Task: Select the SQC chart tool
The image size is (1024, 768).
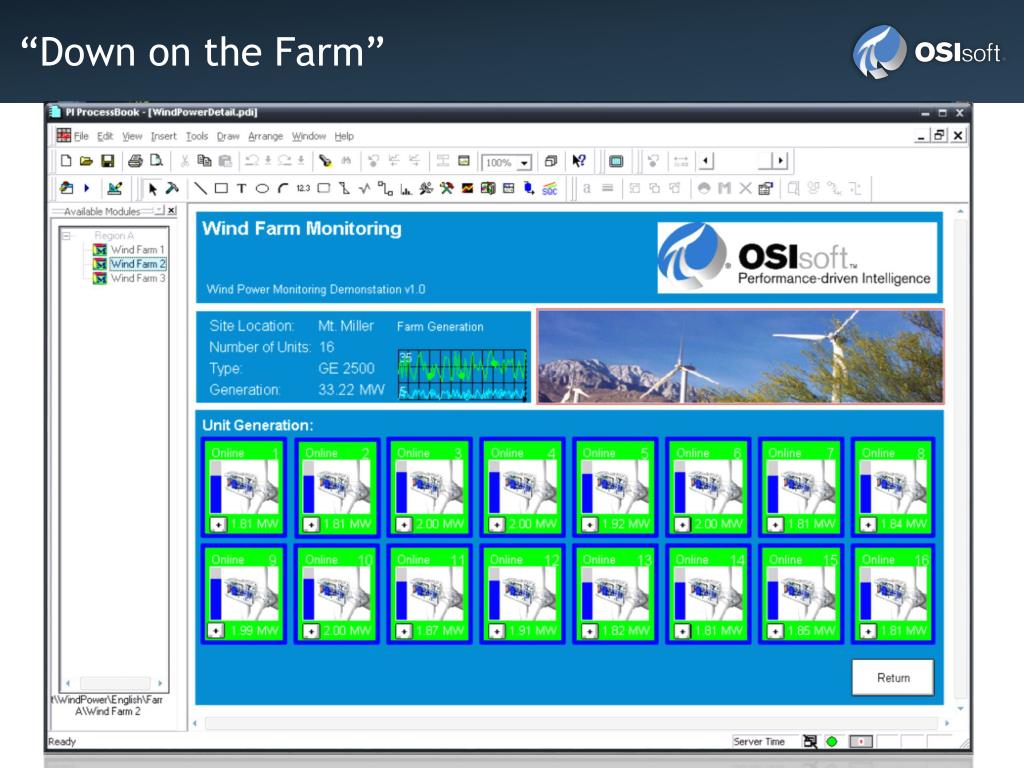Action: click(550, 189)
